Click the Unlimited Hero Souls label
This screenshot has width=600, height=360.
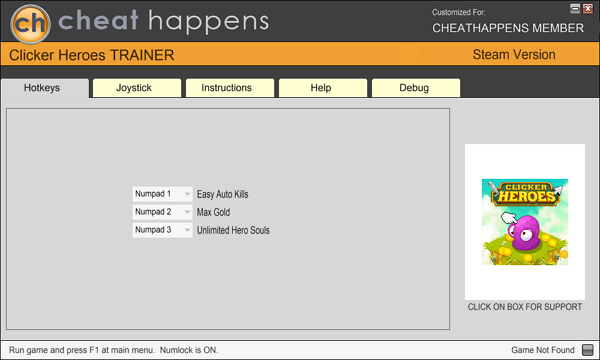[233, 230]
